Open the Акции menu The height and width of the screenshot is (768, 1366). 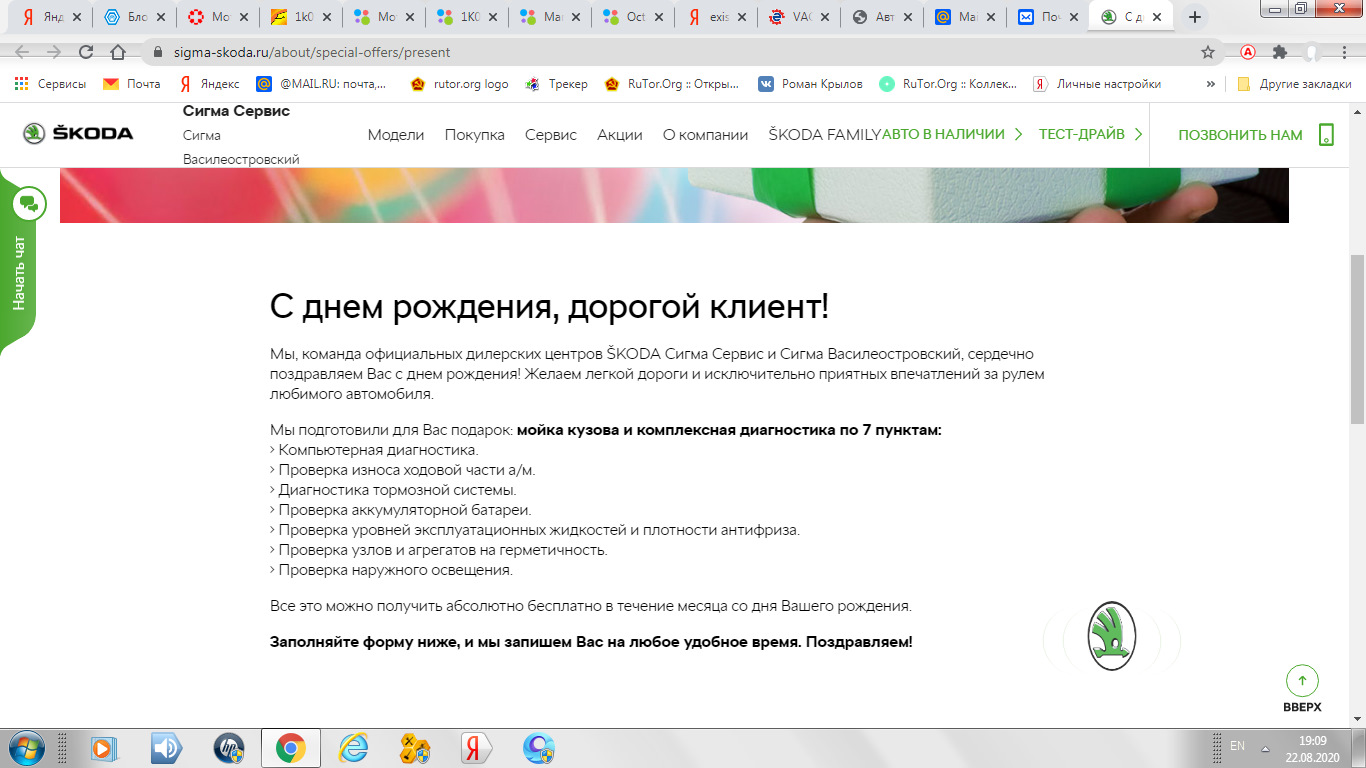point(620,135)
